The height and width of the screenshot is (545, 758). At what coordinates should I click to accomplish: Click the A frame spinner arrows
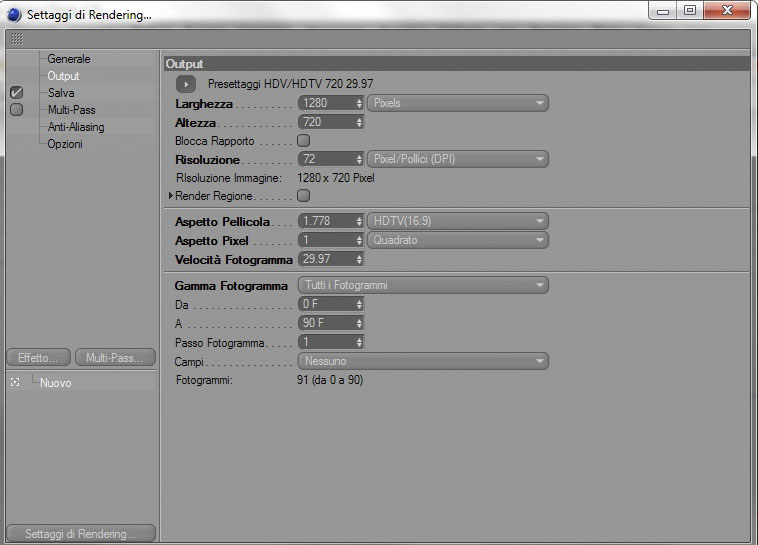point(359,323)
